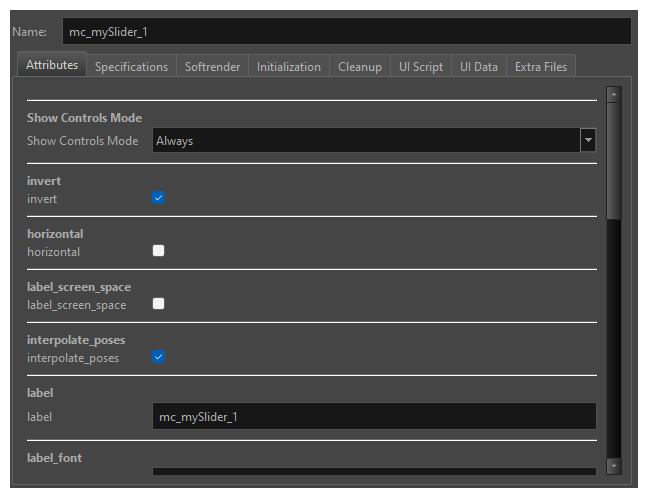
Task: Click the bold 'horizontal' section heading
Action: pos(55,234)
